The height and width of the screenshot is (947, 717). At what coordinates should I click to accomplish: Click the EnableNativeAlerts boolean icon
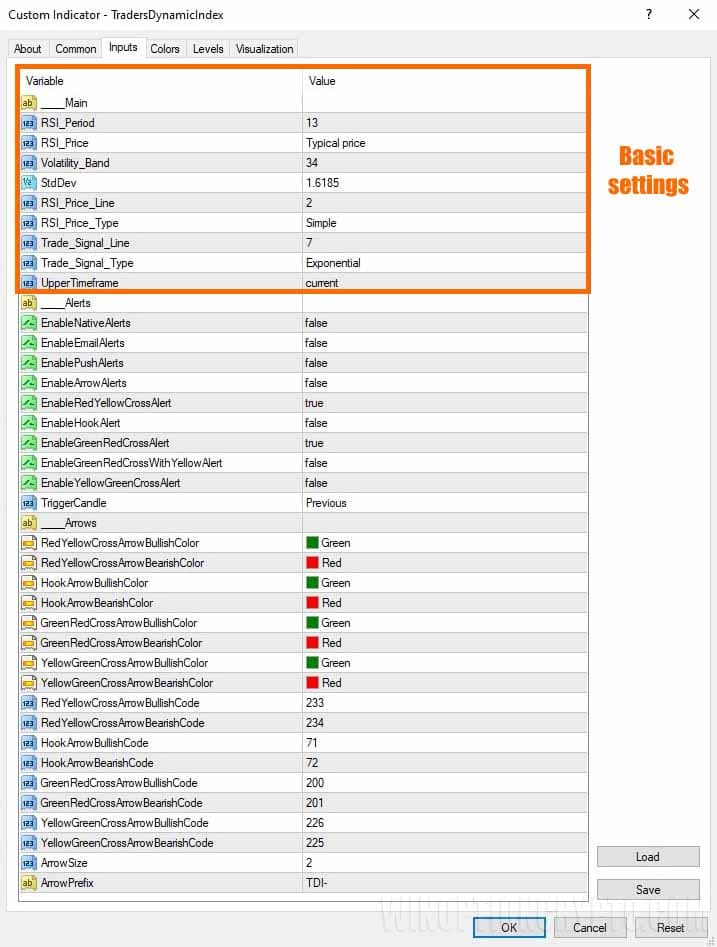tap(28, 323)
